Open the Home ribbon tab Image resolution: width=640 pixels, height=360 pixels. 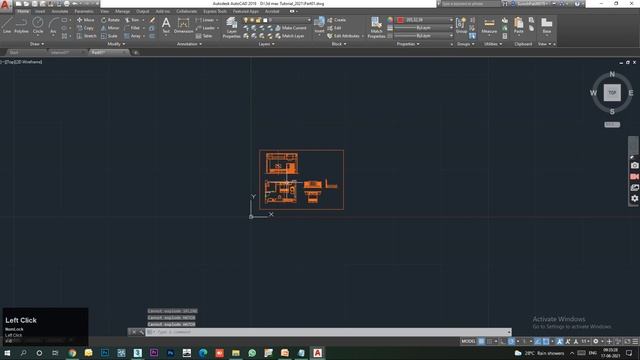[x=23, y=11]
